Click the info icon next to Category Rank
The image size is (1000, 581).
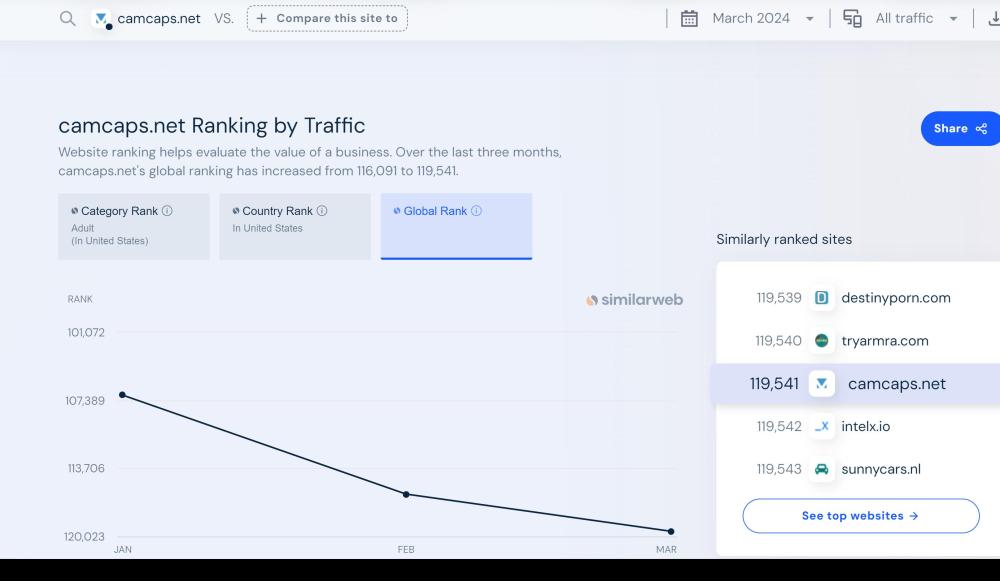tap(167, 211)
